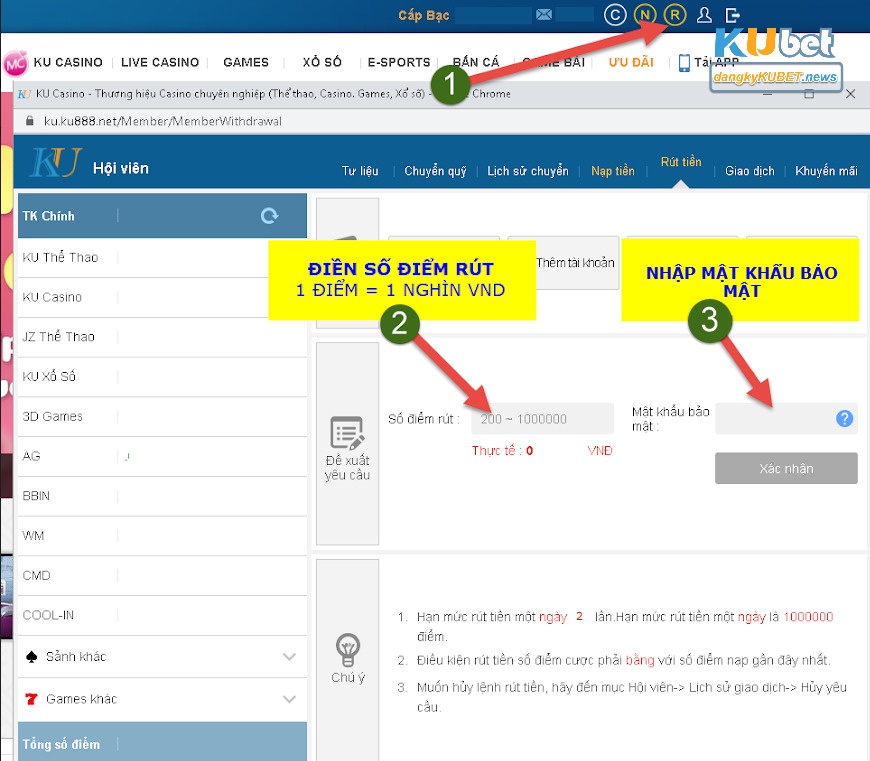The width and height of the screenshot is (870, 761).
Task: Click the logout icon in top bar
Action: tap(732, 15)
